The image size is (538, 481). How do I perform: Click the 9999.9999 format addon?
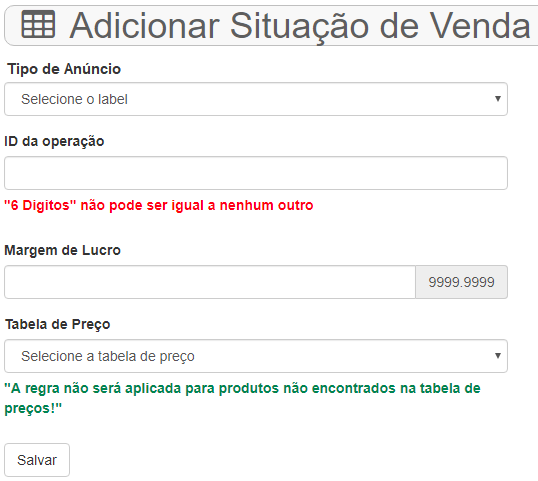click(461, 282)
